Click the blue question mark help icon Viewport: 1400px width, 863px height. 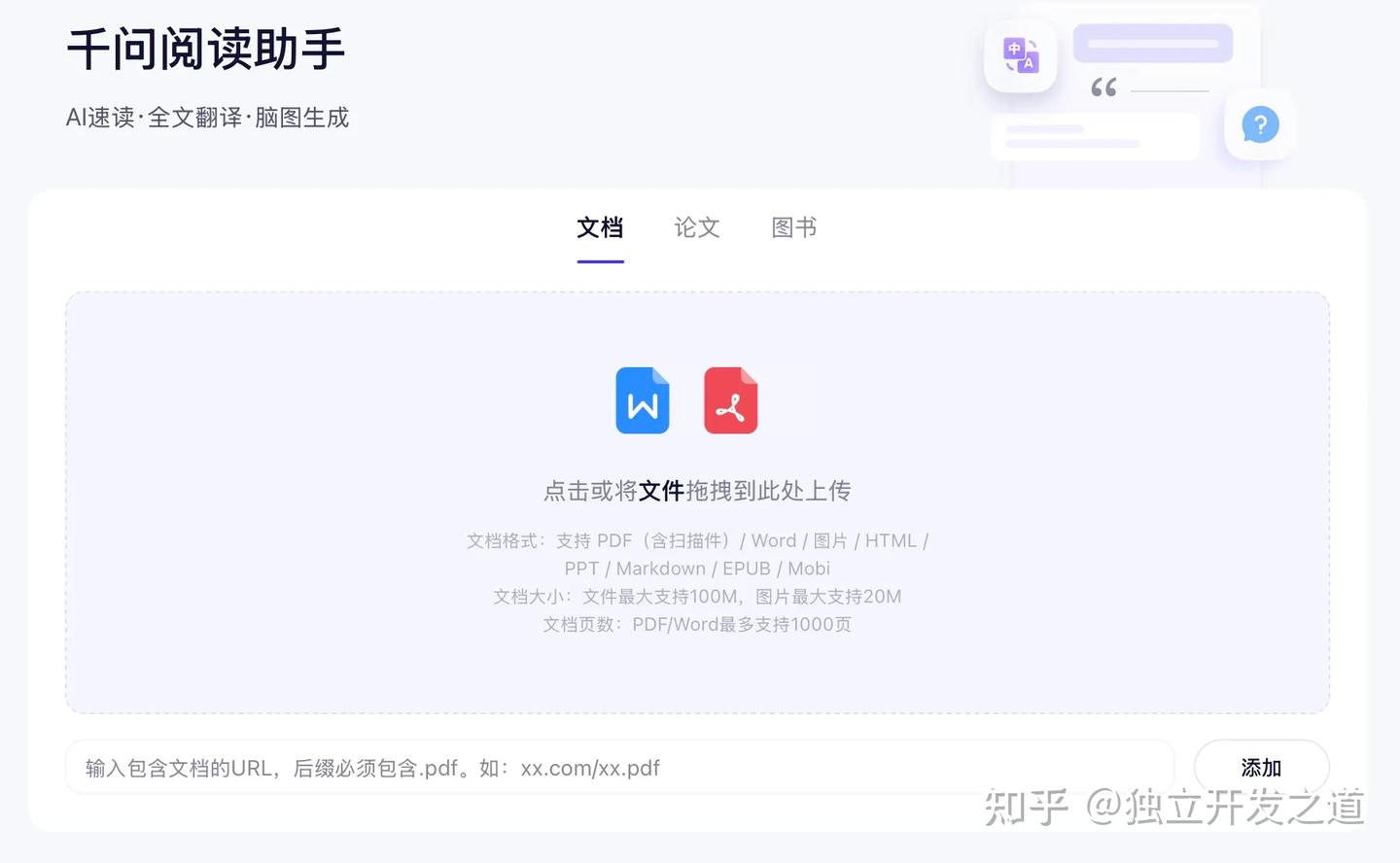pos(1260,124)
